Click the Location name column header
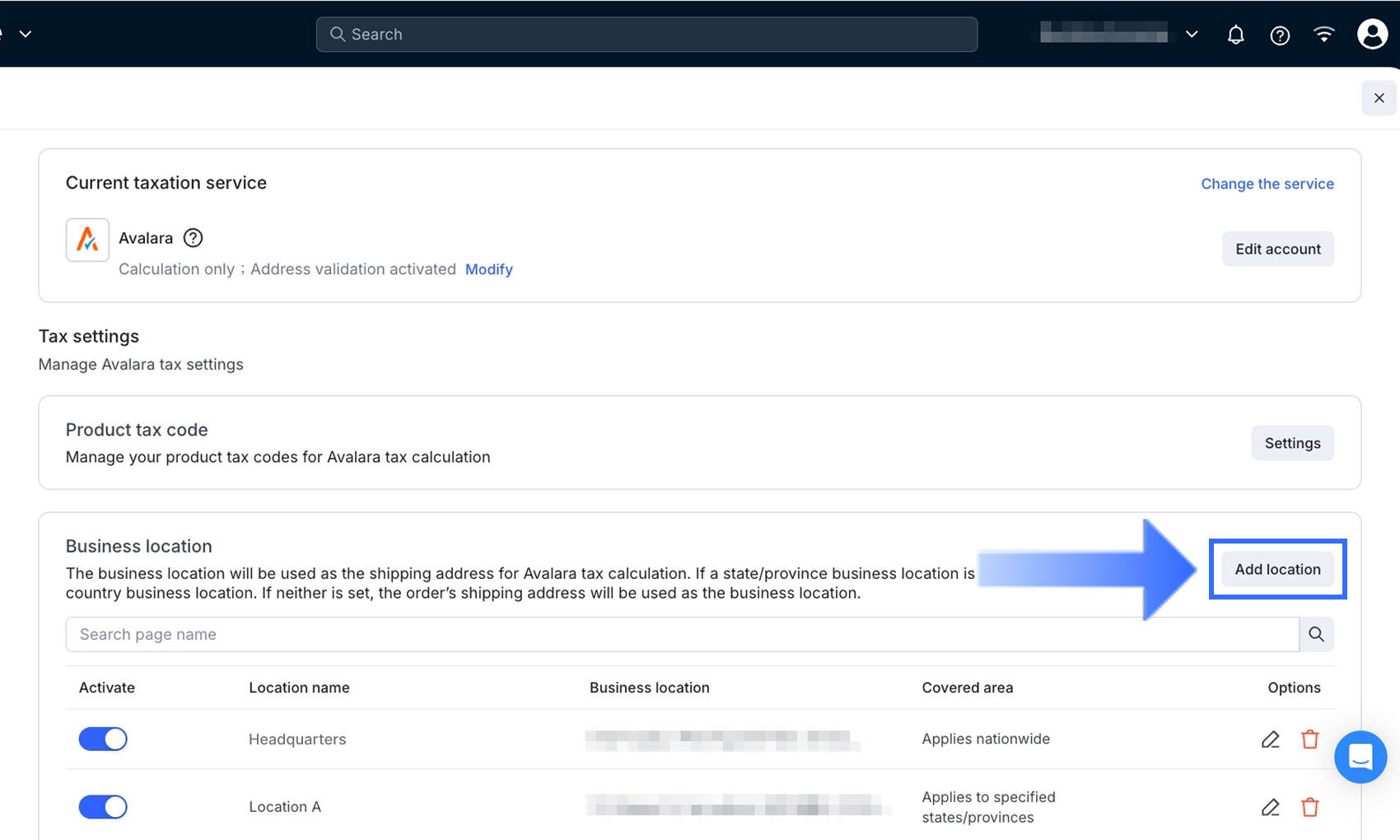The width and height of the screenshot is (1400, 840). pyautogui.click(x=299, y=688)
